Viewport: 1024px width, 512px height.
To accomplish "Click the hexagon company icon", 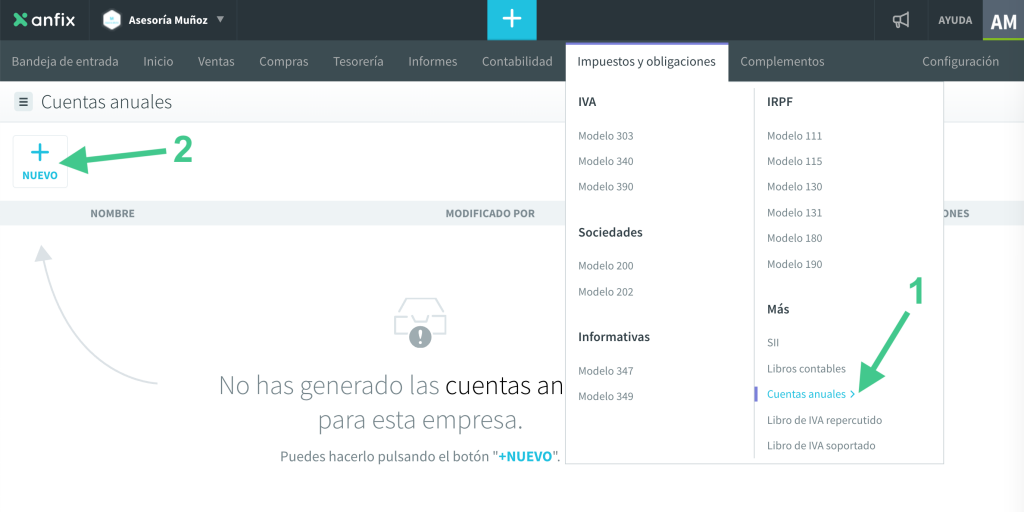I will click(112, 20).
